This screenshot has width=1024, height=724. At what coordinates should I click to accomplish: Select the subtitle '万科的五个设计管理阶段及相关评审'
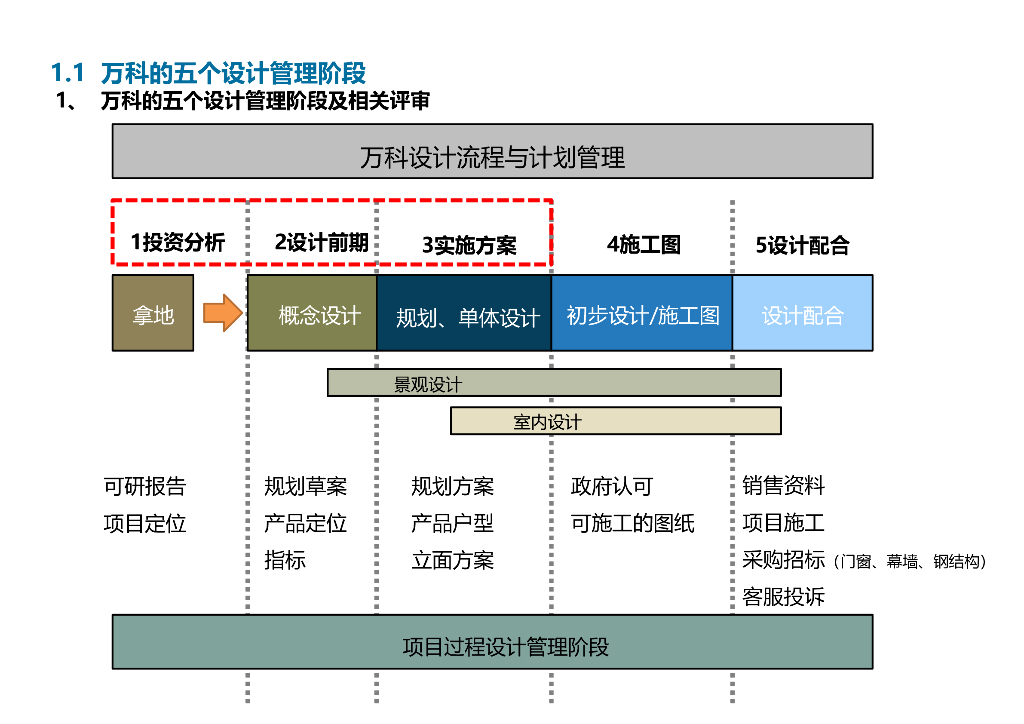pyautogui.click(x=265, y=101)
